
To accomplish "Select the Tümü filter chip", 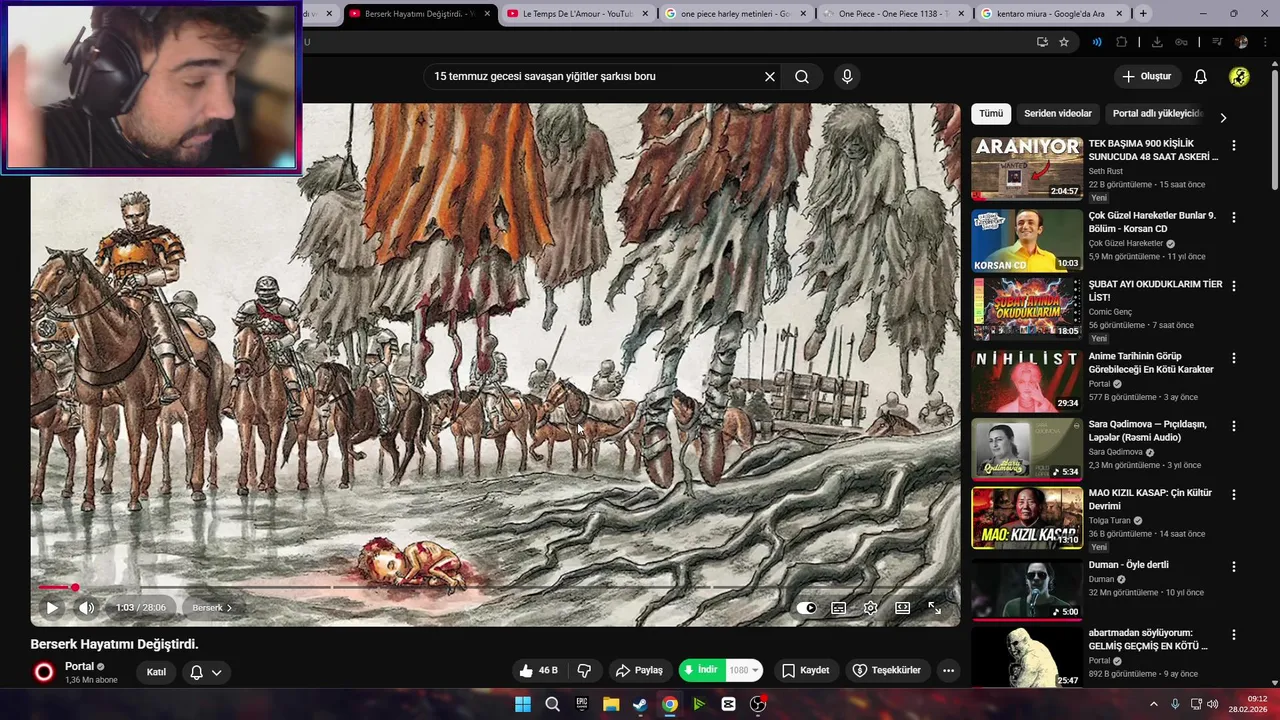I will 991,114.
